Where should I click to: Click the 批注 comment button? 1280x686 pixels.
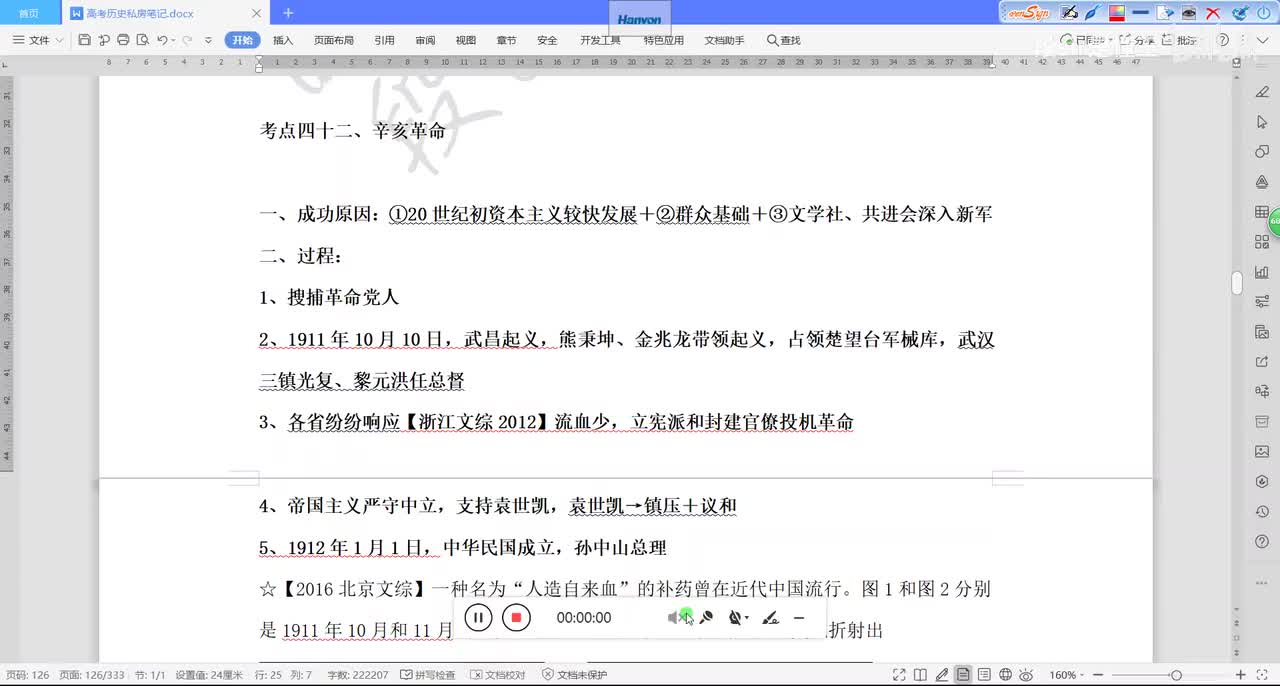(1180, 40)
